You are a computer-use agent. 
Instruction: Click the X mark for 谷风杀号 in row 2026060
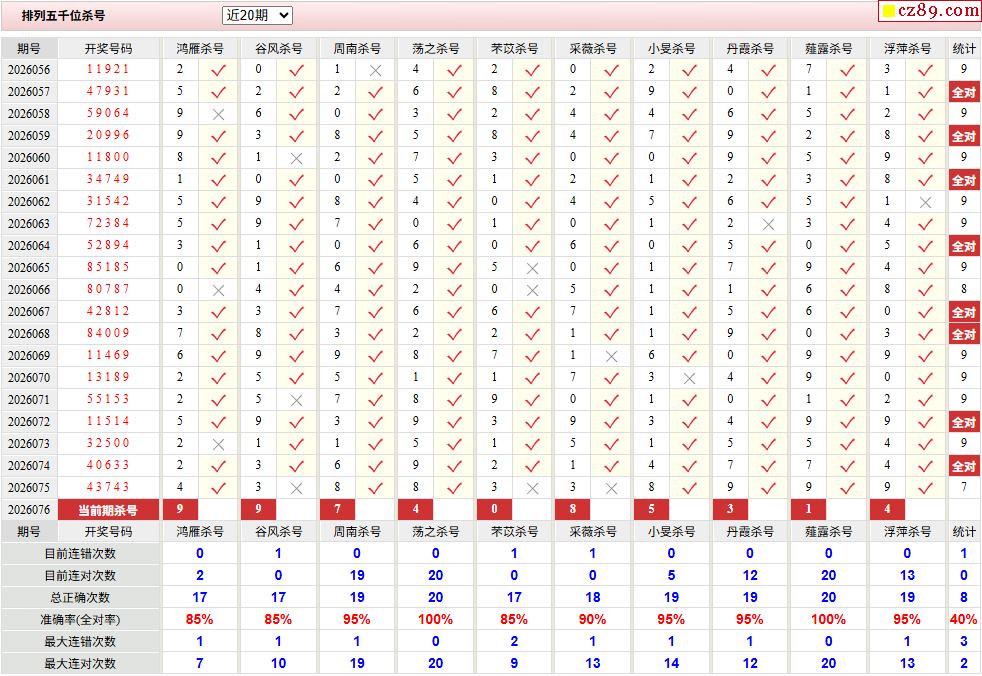pos(297,159)
